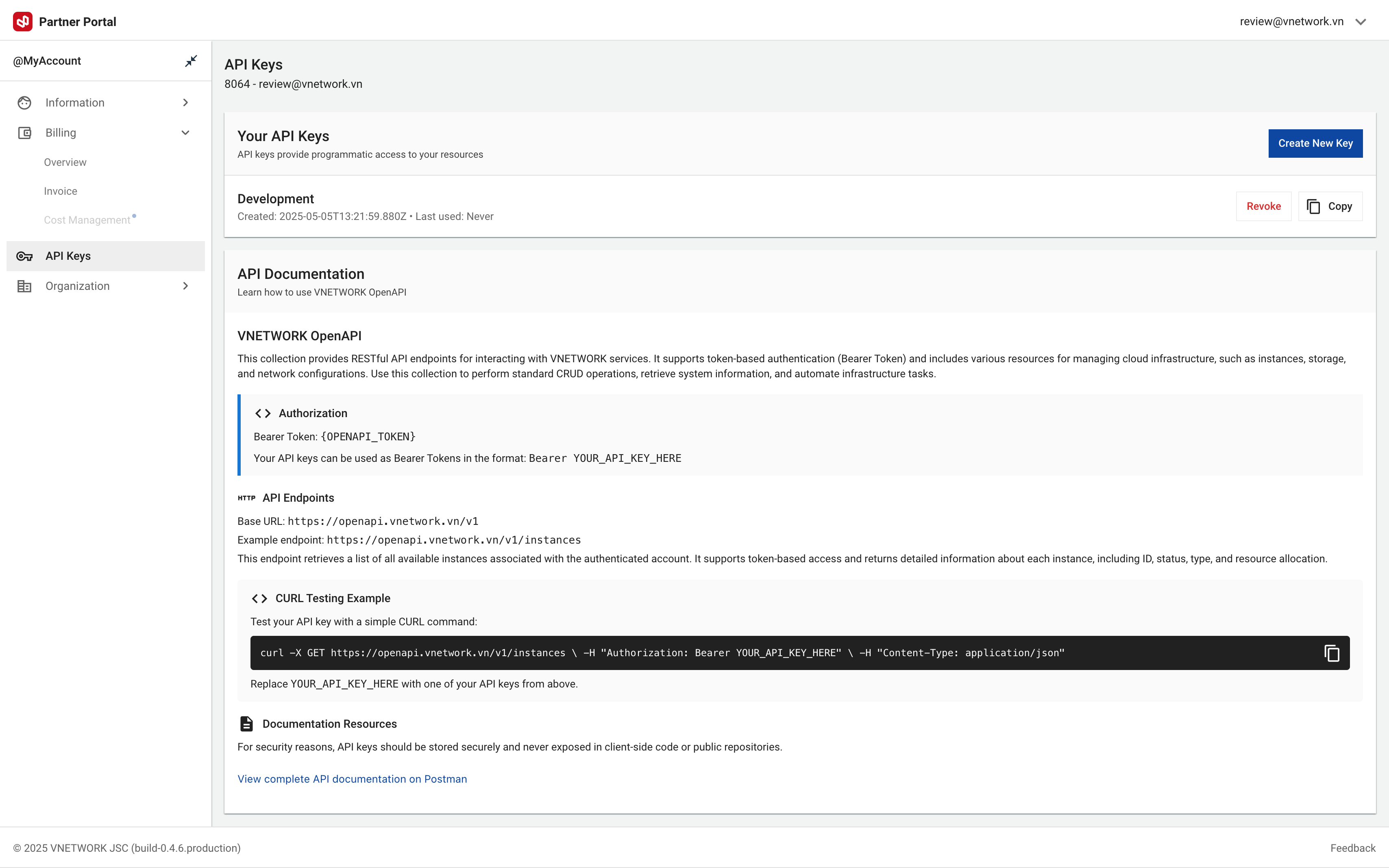This screenshot has height=868, width=1389.
Task: Click the code brackets icon beside CURL Testing Example
Action: click(259, 598)
